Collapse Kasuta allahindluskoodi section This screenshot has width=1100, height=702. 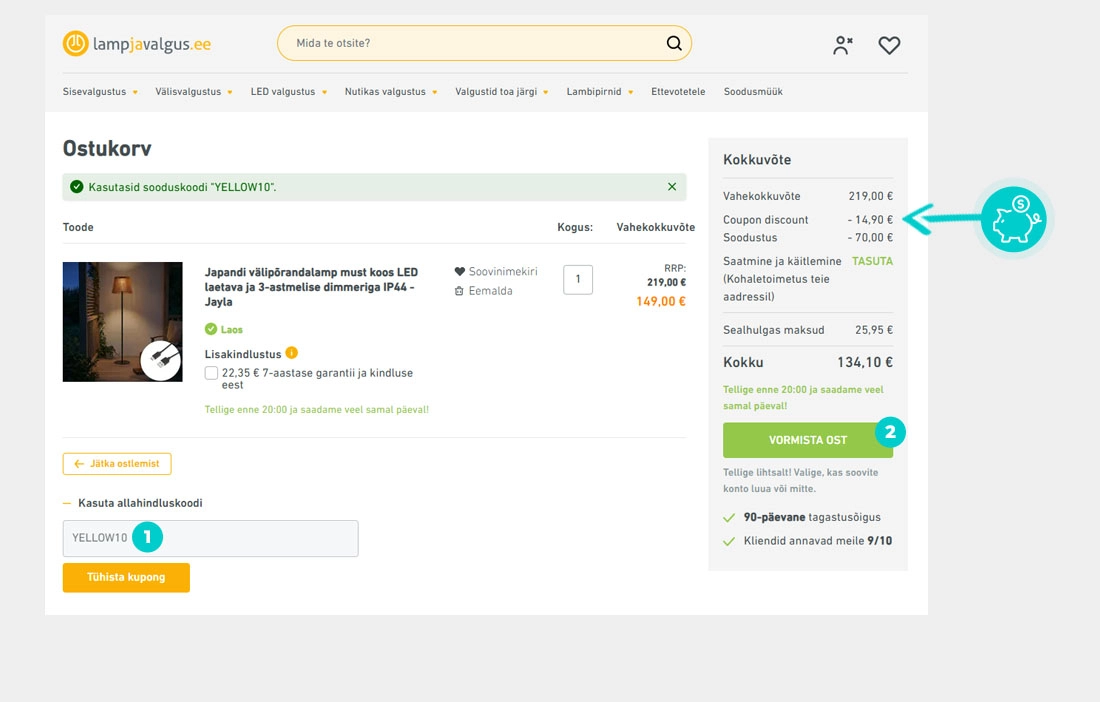[133, 503]
